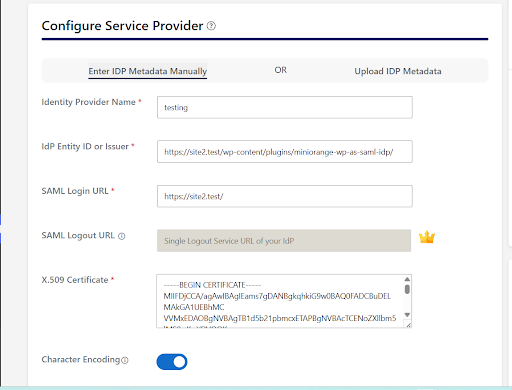The height and width of the screenshot is (390, 512).
Task: Click the SAML Login URL label
Action: [x=75, y=191]
